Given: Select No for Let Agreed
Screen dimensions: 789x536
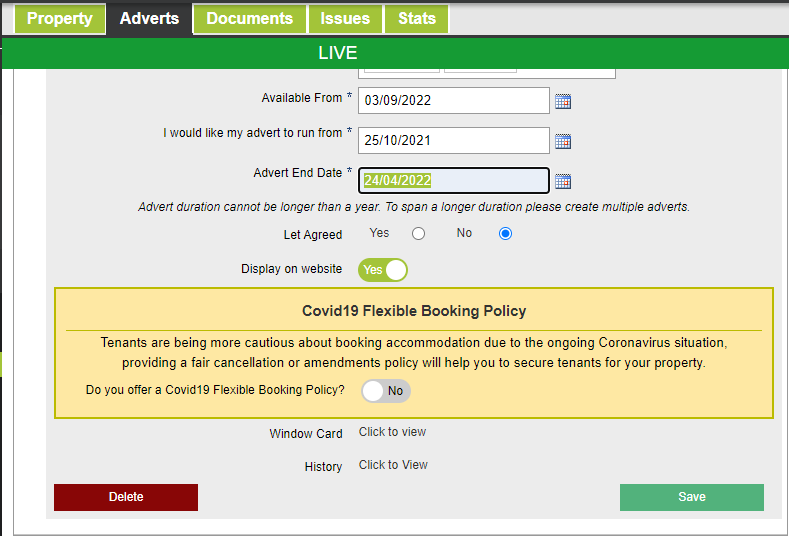Looking at the screenshot, I should [x=505, y=234].
